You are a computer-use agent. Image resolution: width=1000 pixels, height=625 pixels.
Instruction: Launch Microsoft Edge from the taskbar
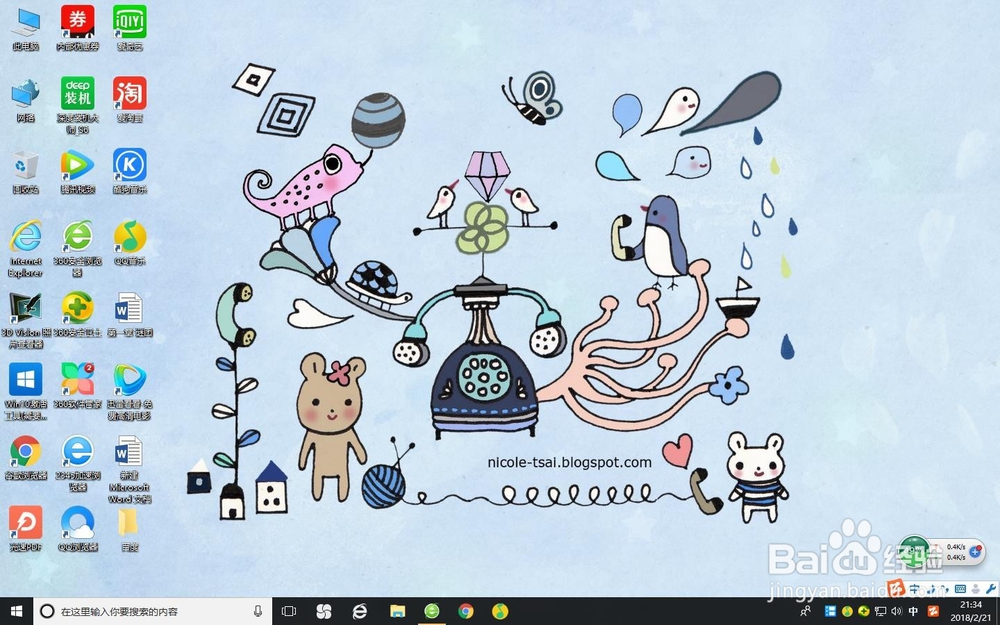pos(360,611)
